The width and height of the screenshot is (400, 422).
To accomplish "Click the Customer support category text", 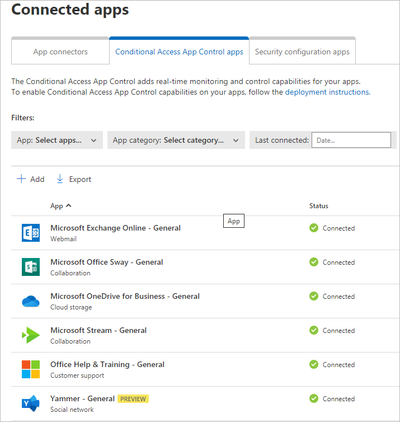I will point(77,375).
